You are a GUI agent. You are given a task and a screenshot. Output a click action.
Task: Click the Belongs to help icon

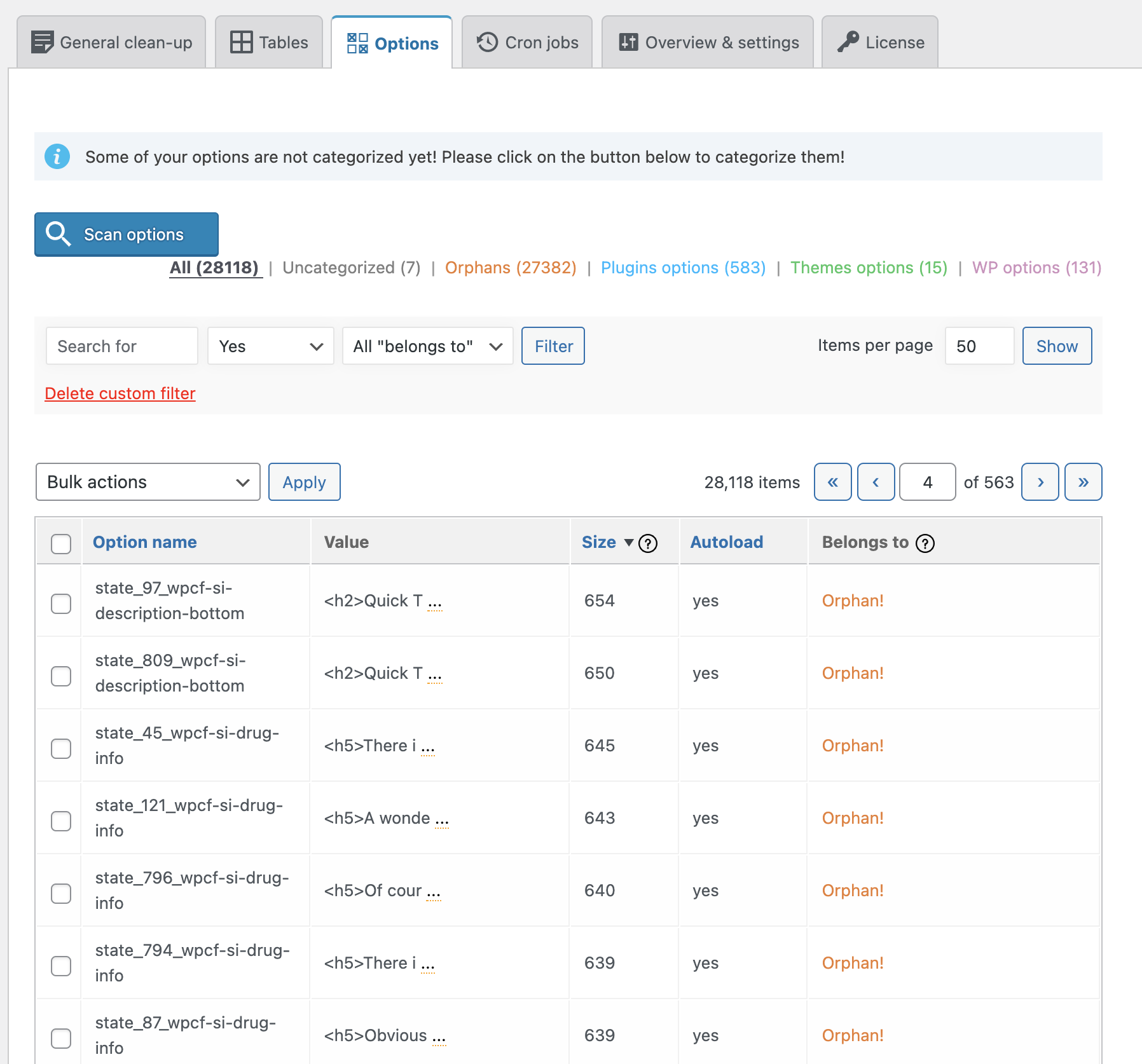pos(925,543)
